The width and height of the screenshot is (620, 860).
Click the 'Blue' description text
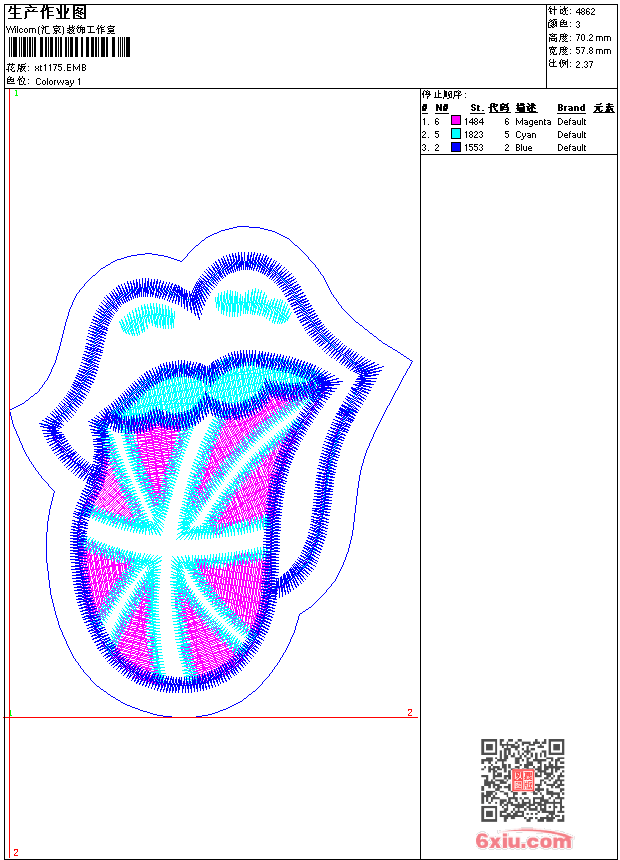coord(523,148)
